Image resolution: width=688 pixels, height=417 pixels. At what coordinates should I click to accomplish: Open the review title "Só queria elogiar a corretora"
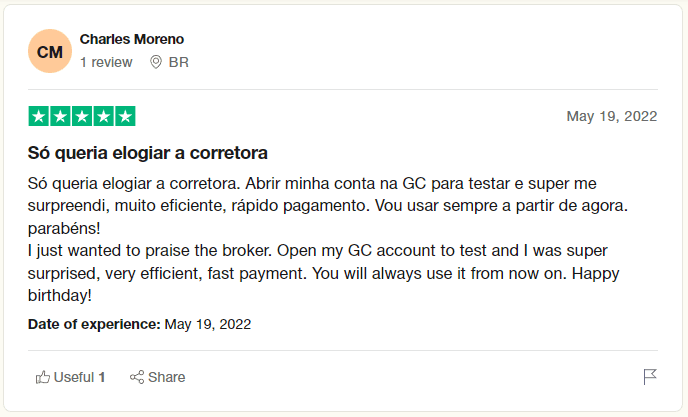point(147,153)
